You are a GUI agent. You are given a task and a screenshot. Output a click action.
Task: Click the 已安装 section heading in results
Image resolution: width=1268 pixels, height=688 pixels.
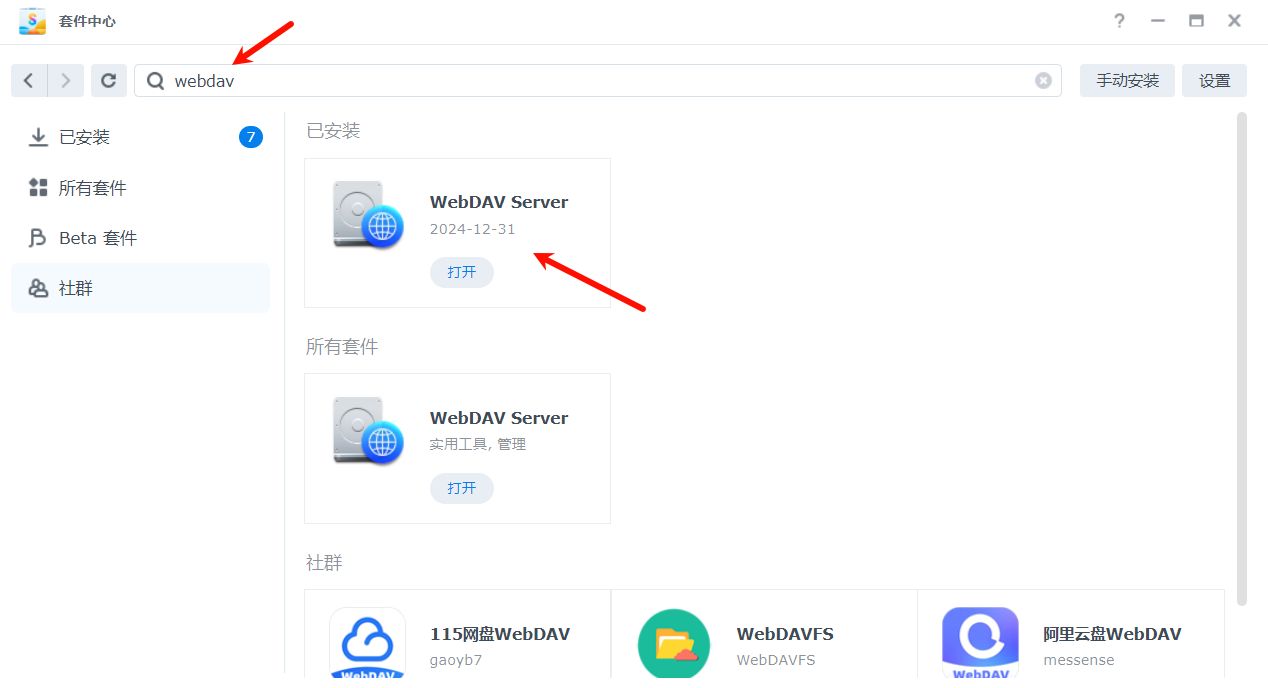pyautogui.click(x=333, y=131)
